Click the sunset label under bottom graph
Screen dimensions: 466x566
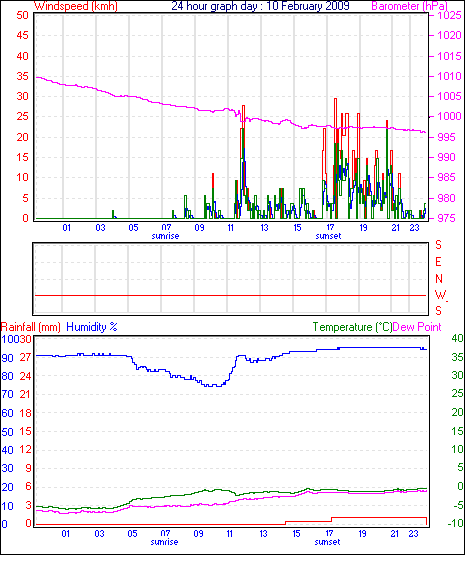point(327,542)
